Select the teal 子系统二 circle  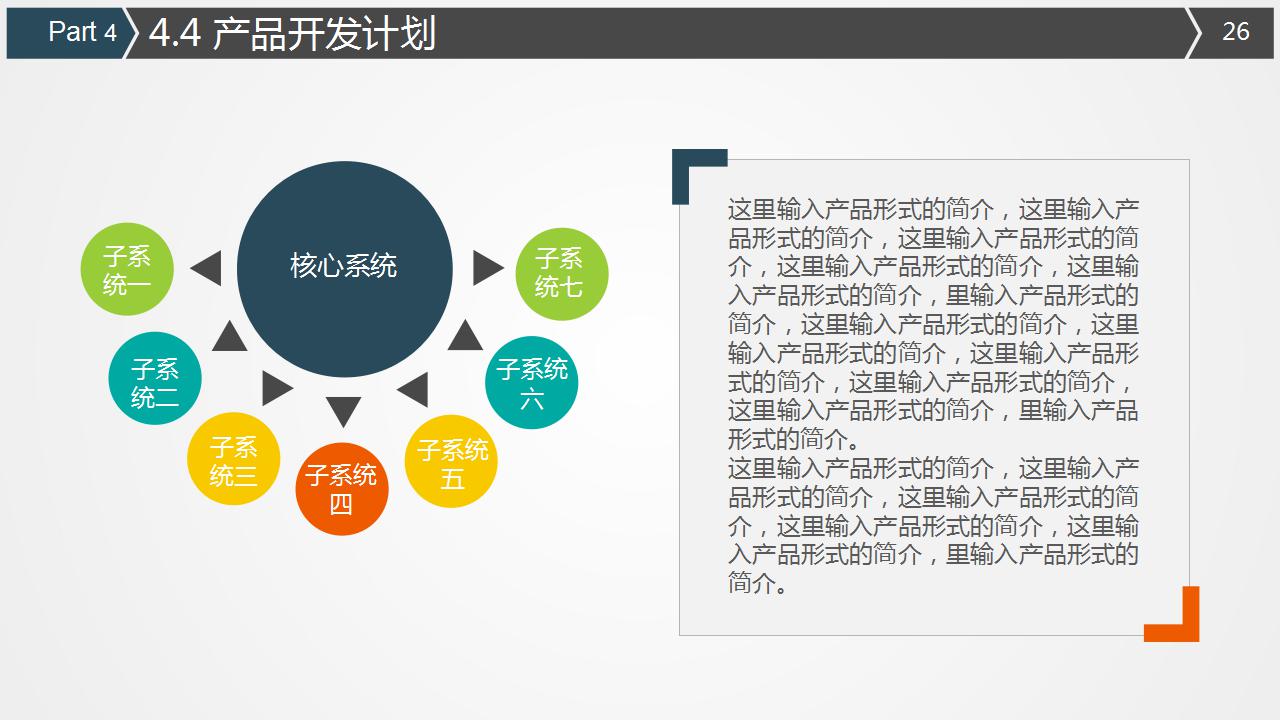(x=154, y=378)
